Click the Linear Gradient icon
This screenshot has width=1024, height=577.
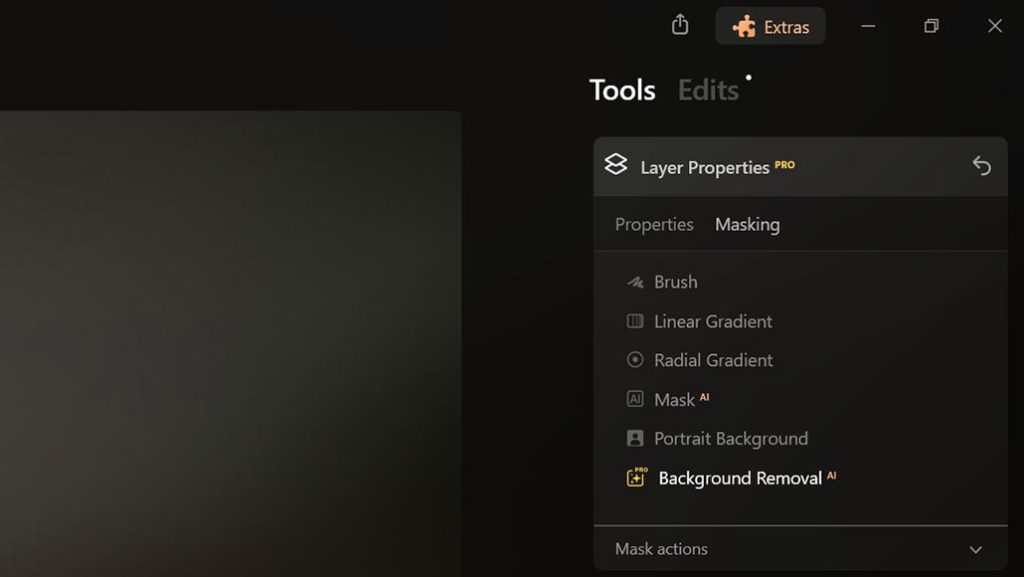[x=635, y=320]
